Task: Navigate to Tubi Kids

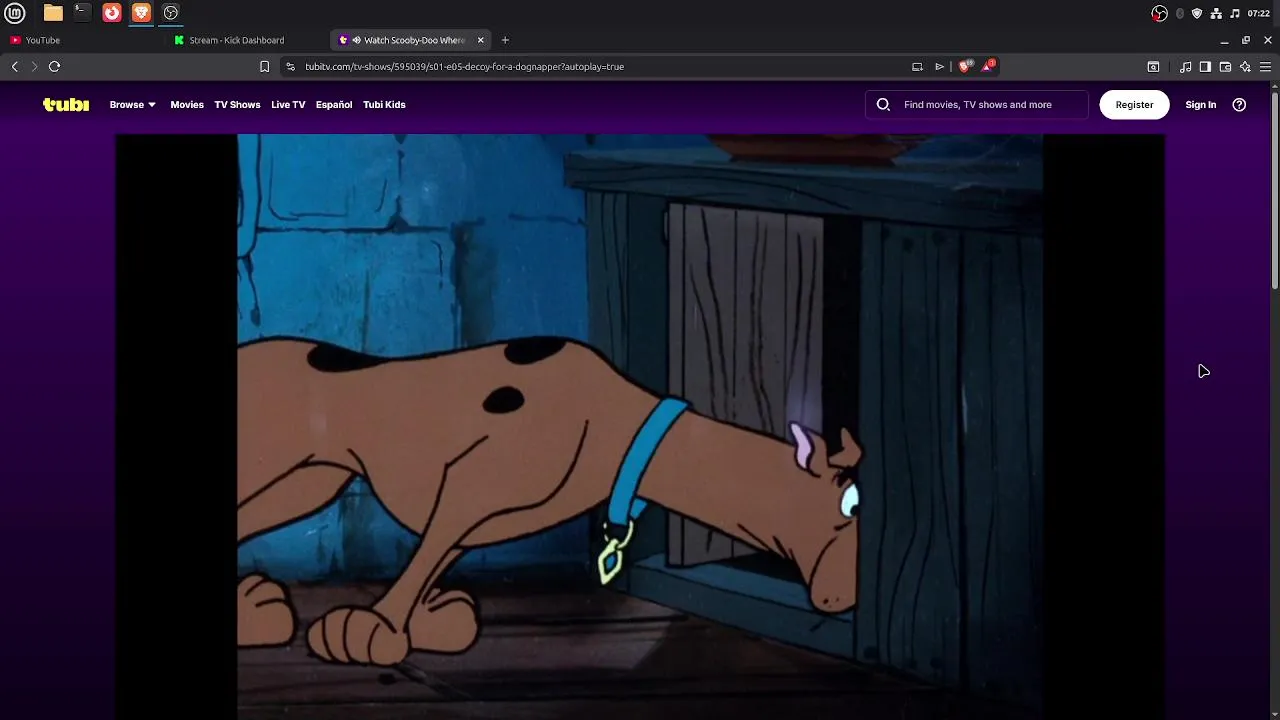Action: pyautogui.click(x=384, y=104)
